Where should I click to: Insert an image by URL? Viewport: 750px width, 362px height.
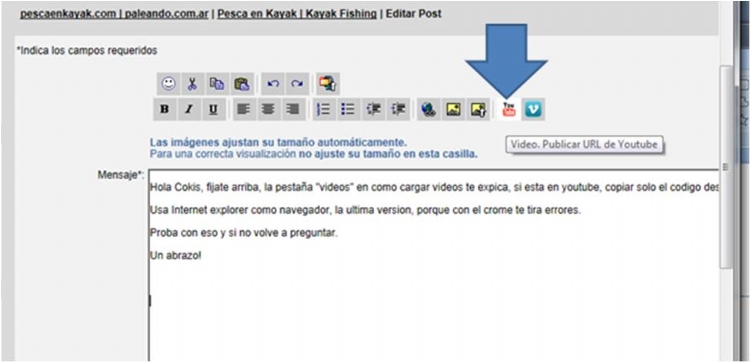[x=453, y=110]
